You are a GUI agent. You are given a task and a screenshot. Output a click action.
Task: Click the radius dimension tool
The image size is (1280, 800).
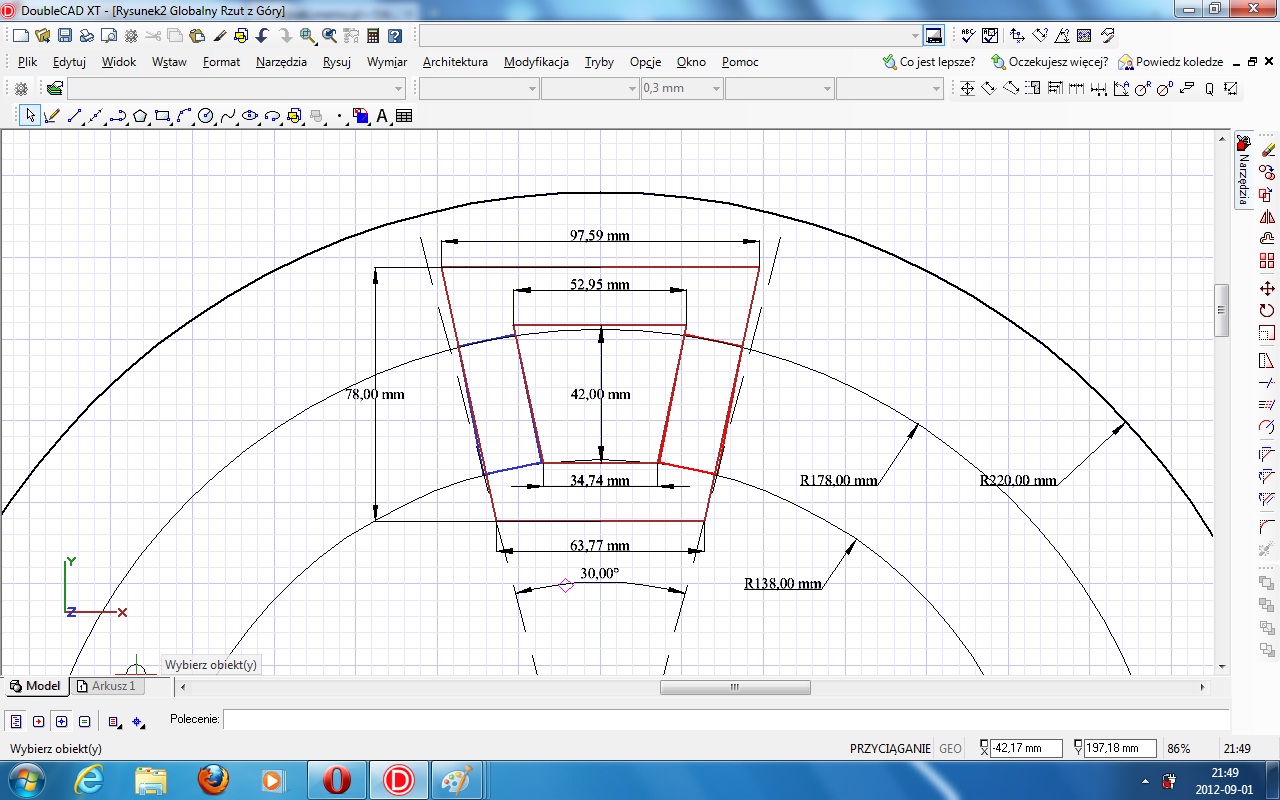coord(1142,89)
